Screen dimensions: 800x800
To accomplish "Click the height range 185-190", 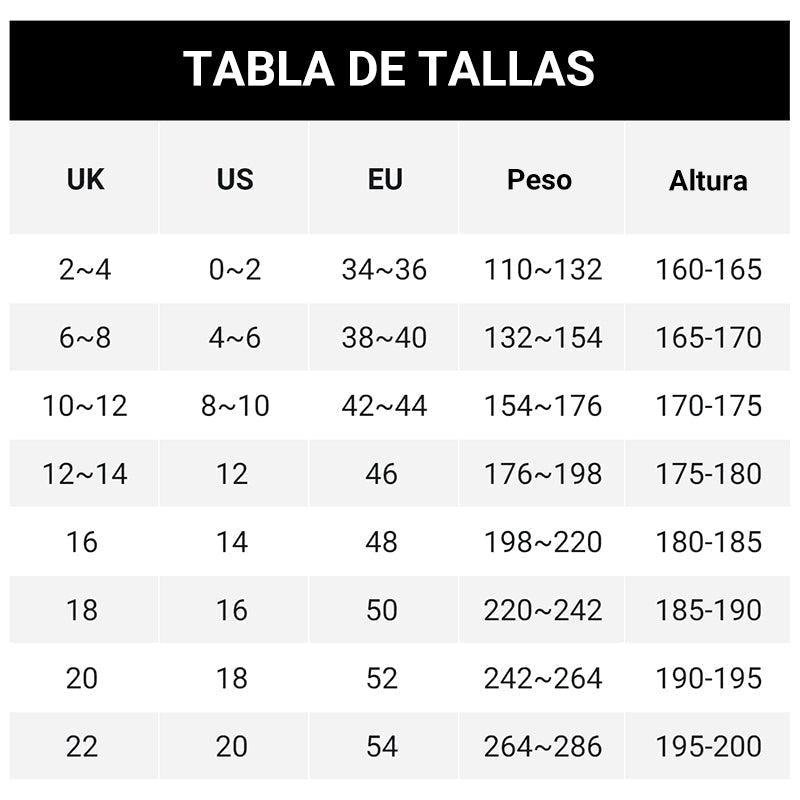I will pyautogui.click(x=708, y=610).
